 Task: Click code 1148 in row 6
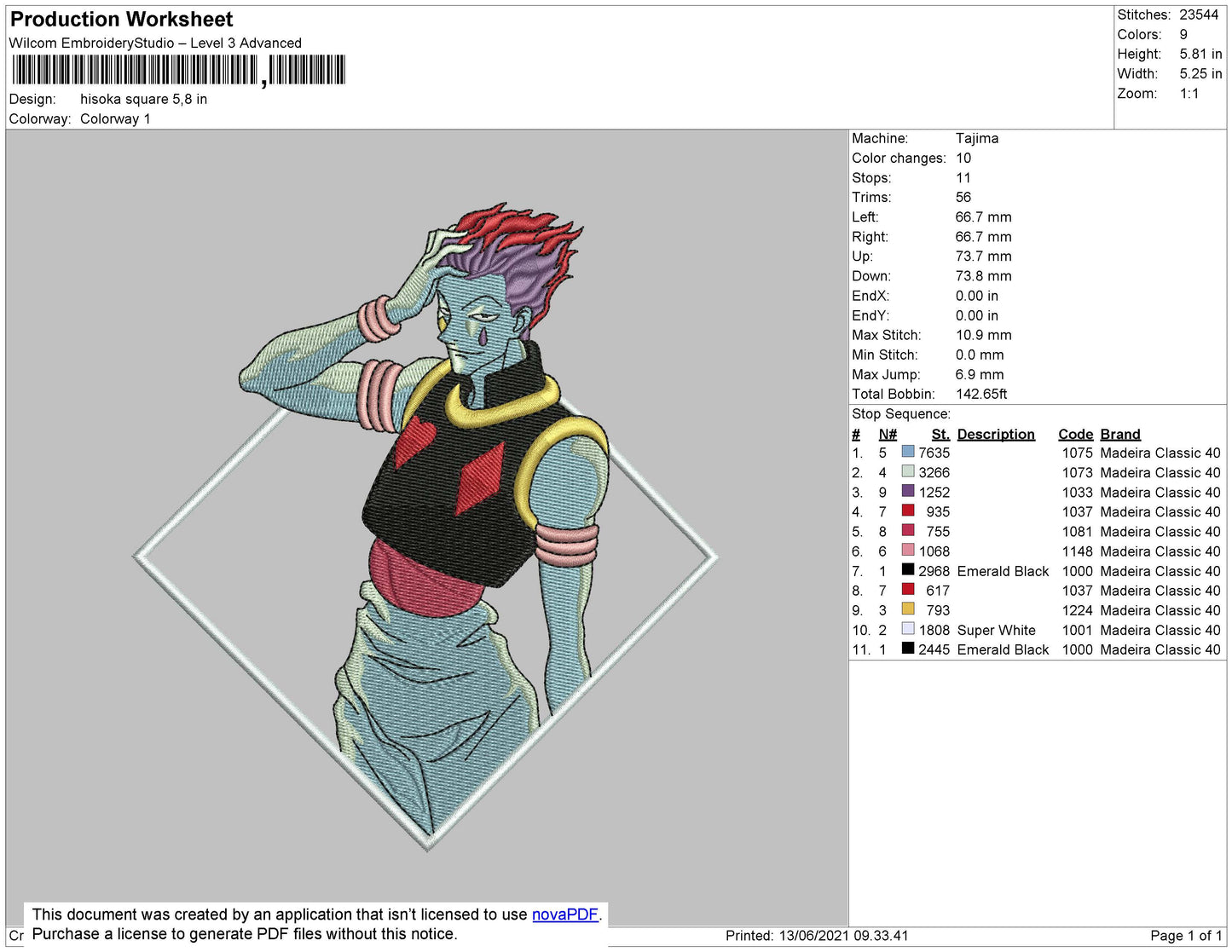coord(1078,551)
